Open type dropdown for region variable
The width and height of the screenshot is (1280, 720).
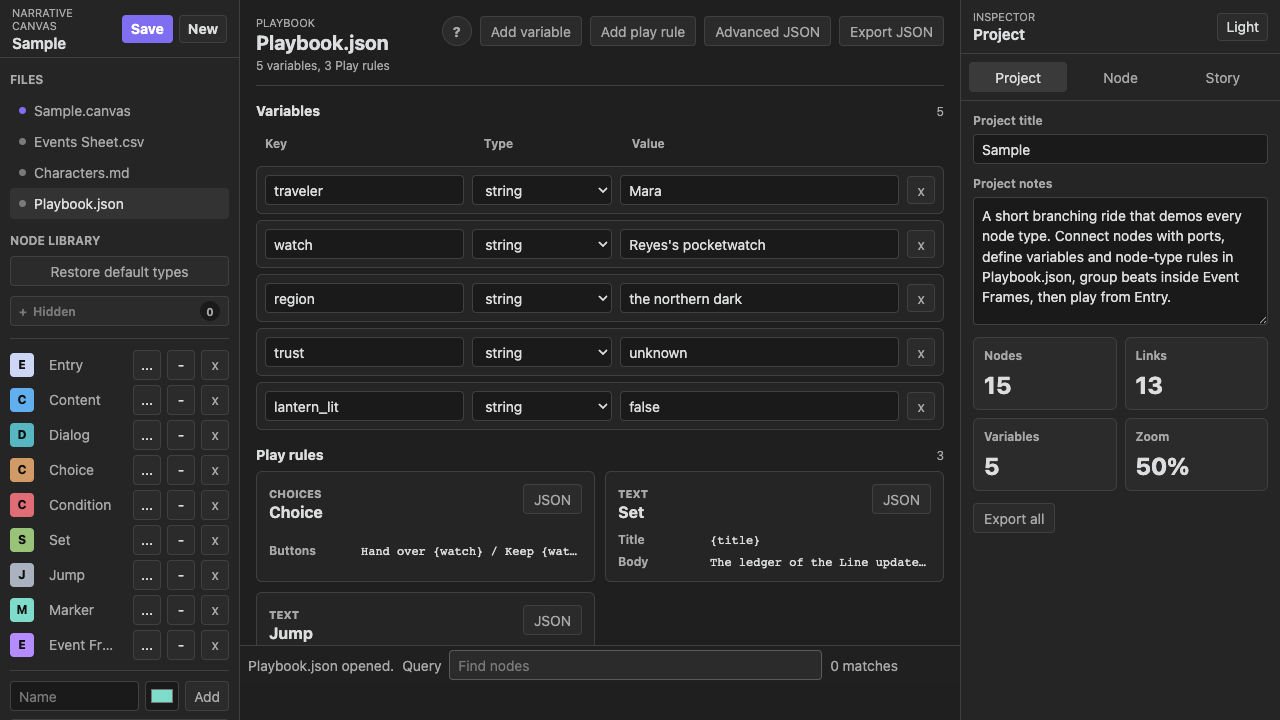(x=542, y=299)
